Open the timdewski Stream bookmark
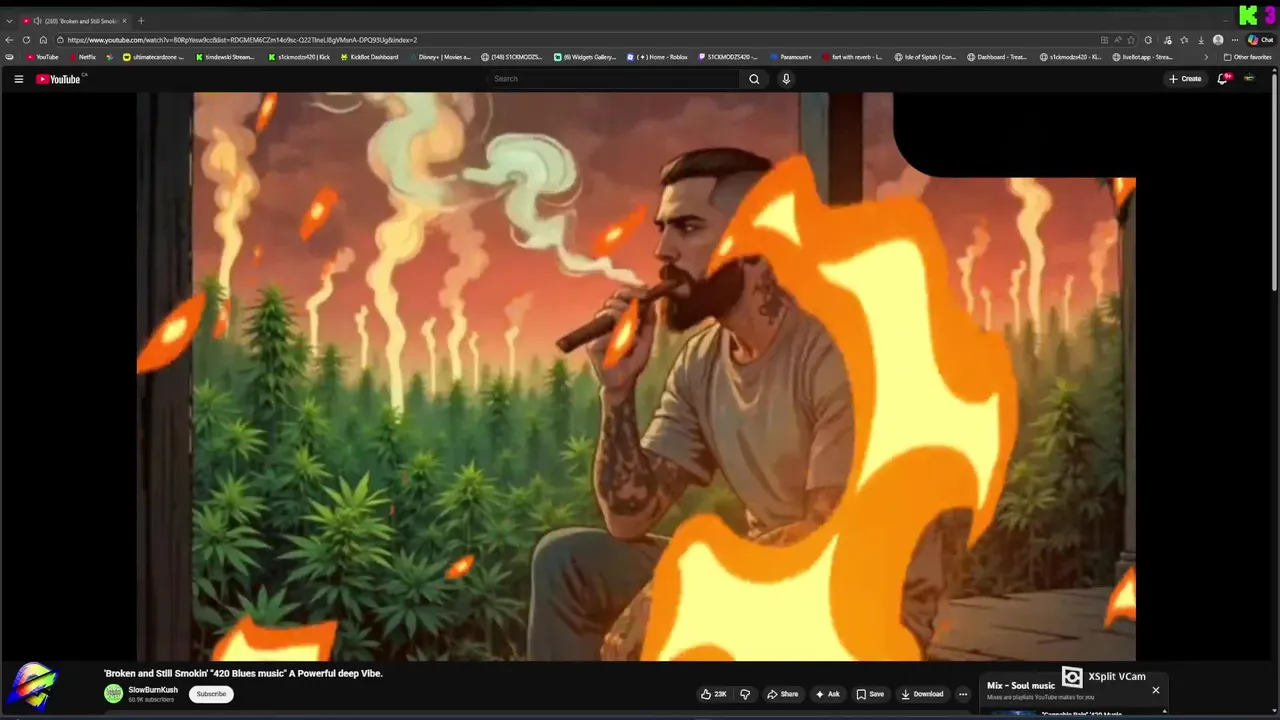 (225, 57)
